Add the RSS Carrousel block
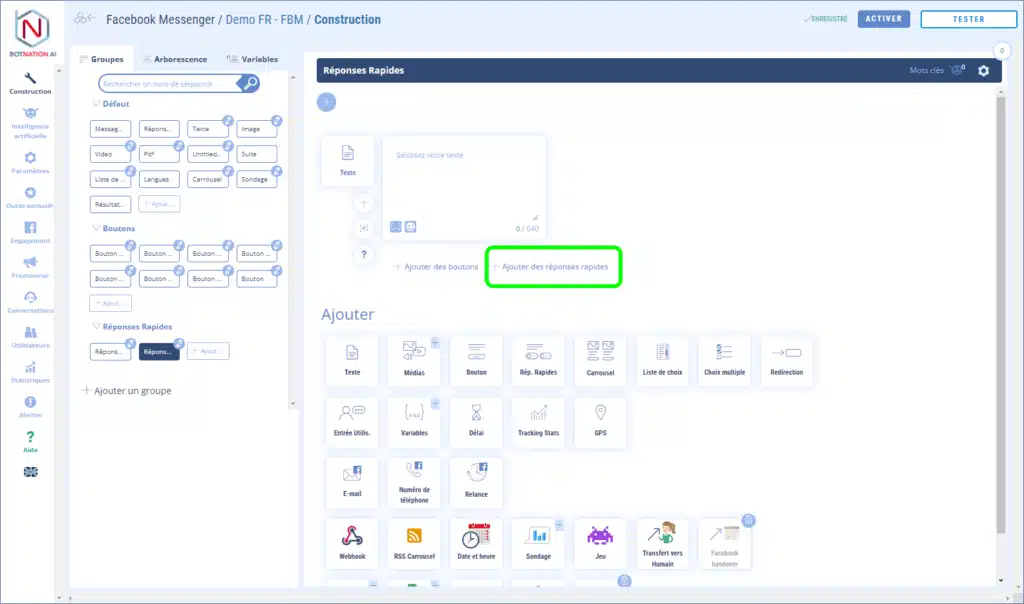1024x604 pixels. [414, 541]
